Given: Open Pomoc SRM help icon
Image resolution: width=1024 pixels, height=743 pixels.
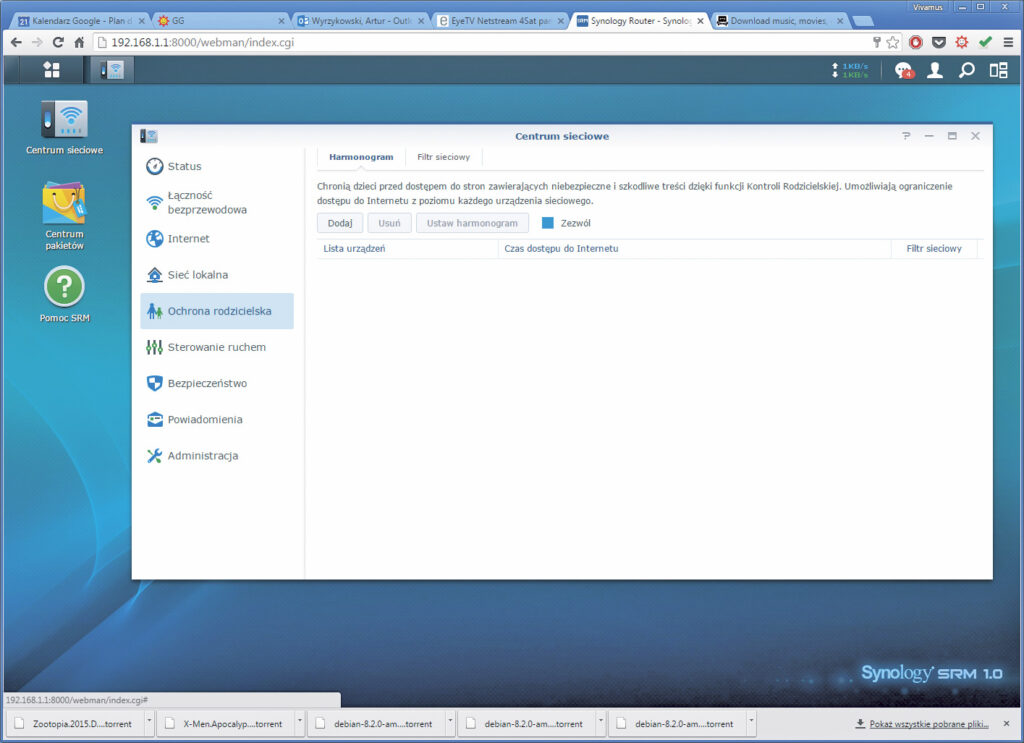Looking at the screenshot, I should pos(64,288).
